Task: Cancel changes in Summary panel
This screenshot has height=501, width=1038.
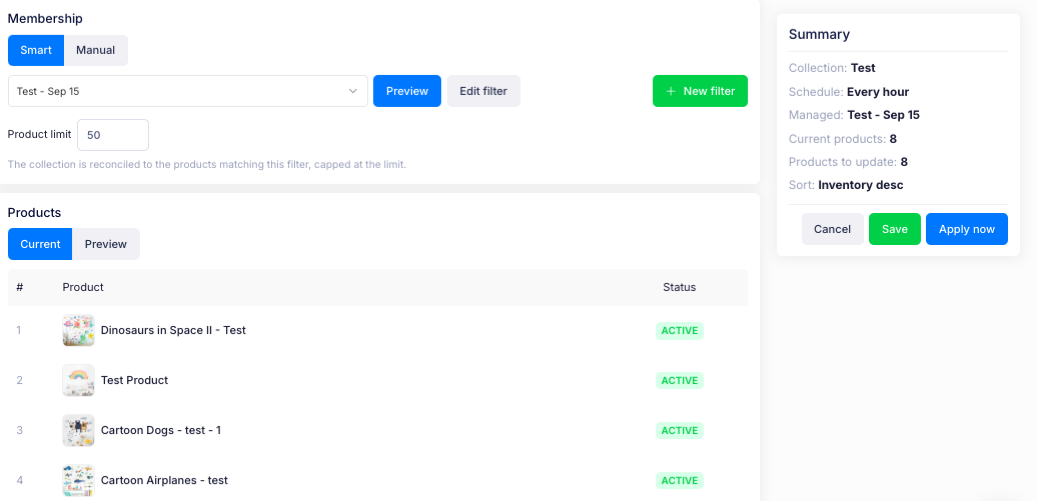Action: (x=832, y=229)
